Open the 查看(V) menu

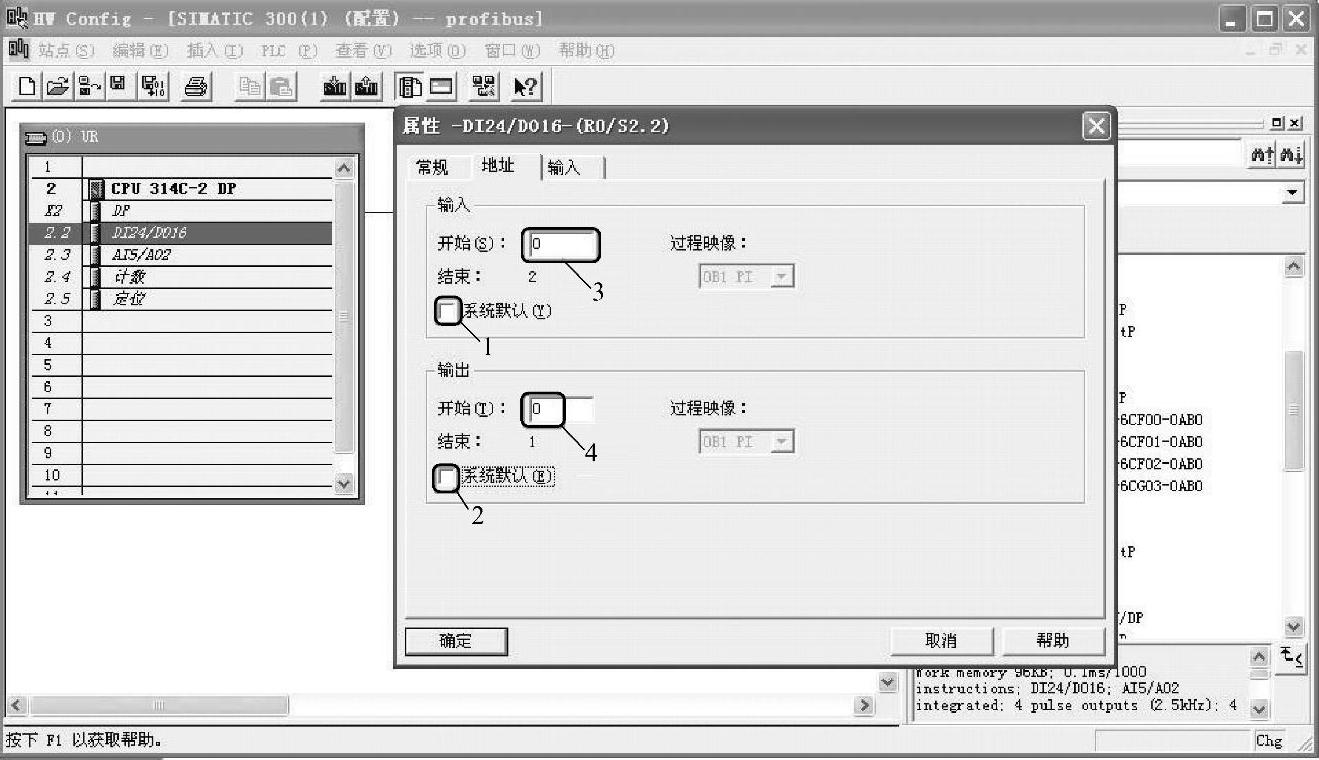click(363, 50)
